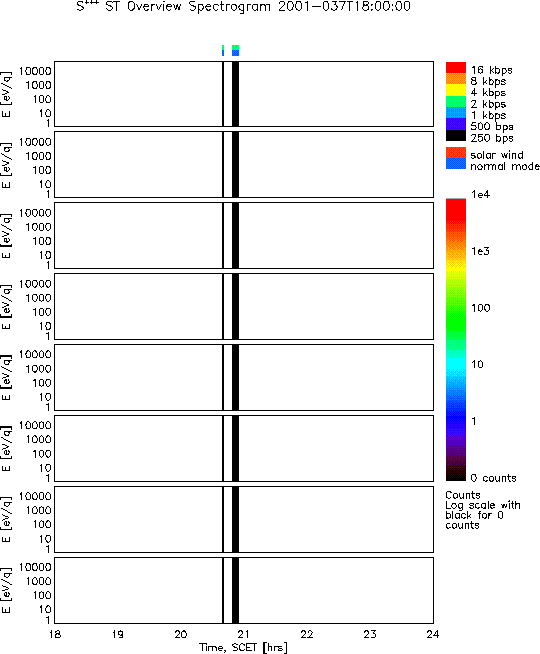Viewport: 540px width, 654px height.
Task: Select the blue normal mode swatch
Action: [456, 164]
